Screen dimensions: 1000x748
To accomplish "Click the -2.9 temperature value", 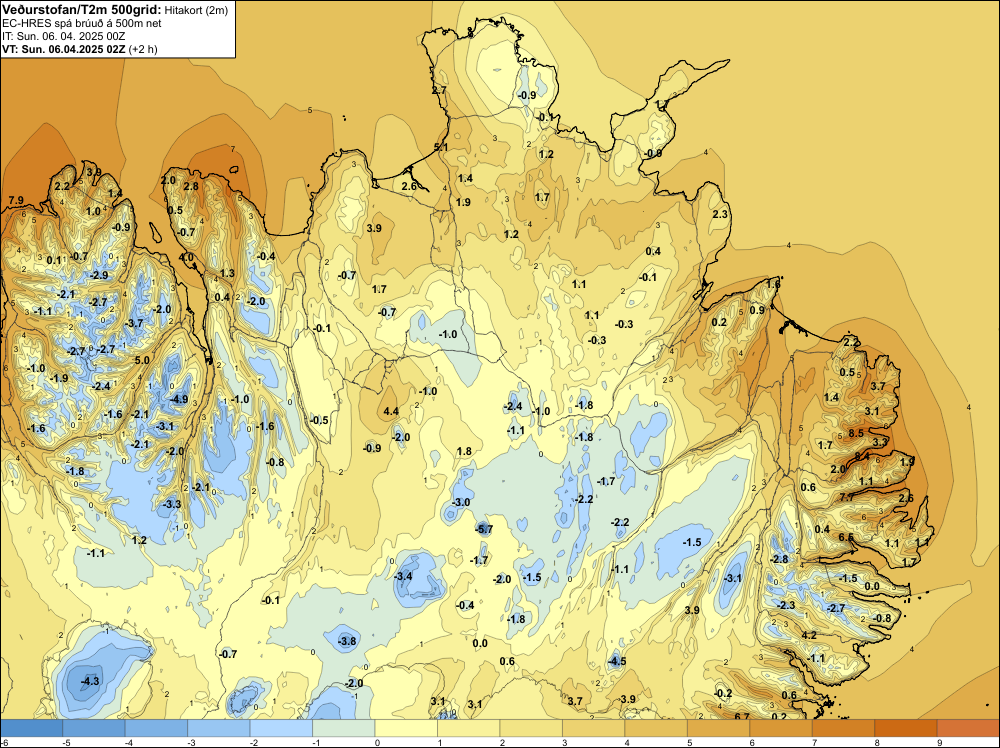I will (x=99, y=275).
